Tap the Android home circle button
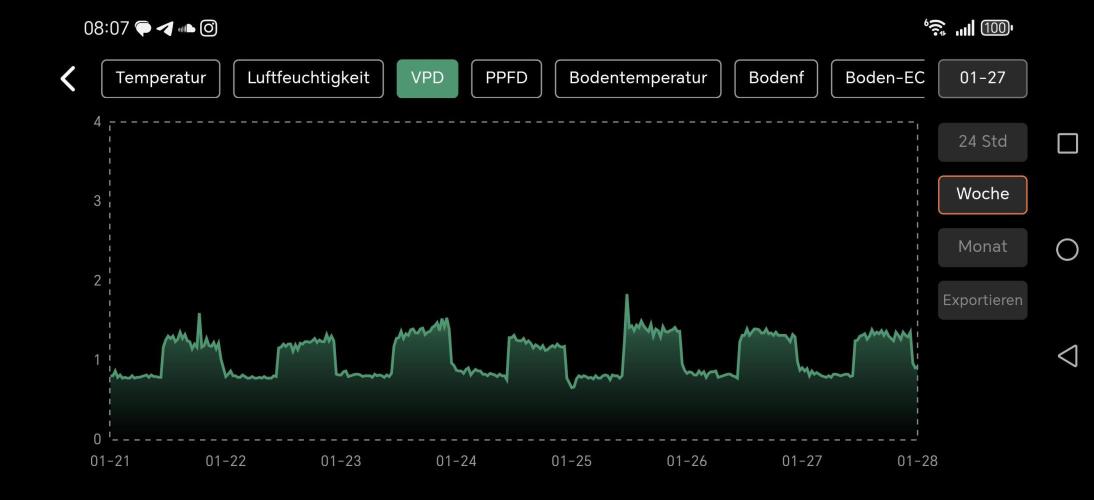Image resolution: width=1094 pixels, height=500 pixels. pos(1067,249)
